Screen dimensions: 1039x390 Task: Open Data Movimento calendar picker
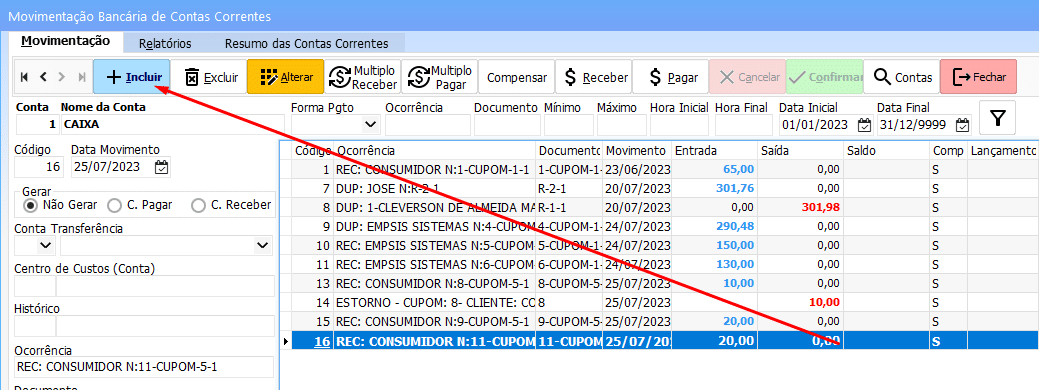tap(162, 168)
